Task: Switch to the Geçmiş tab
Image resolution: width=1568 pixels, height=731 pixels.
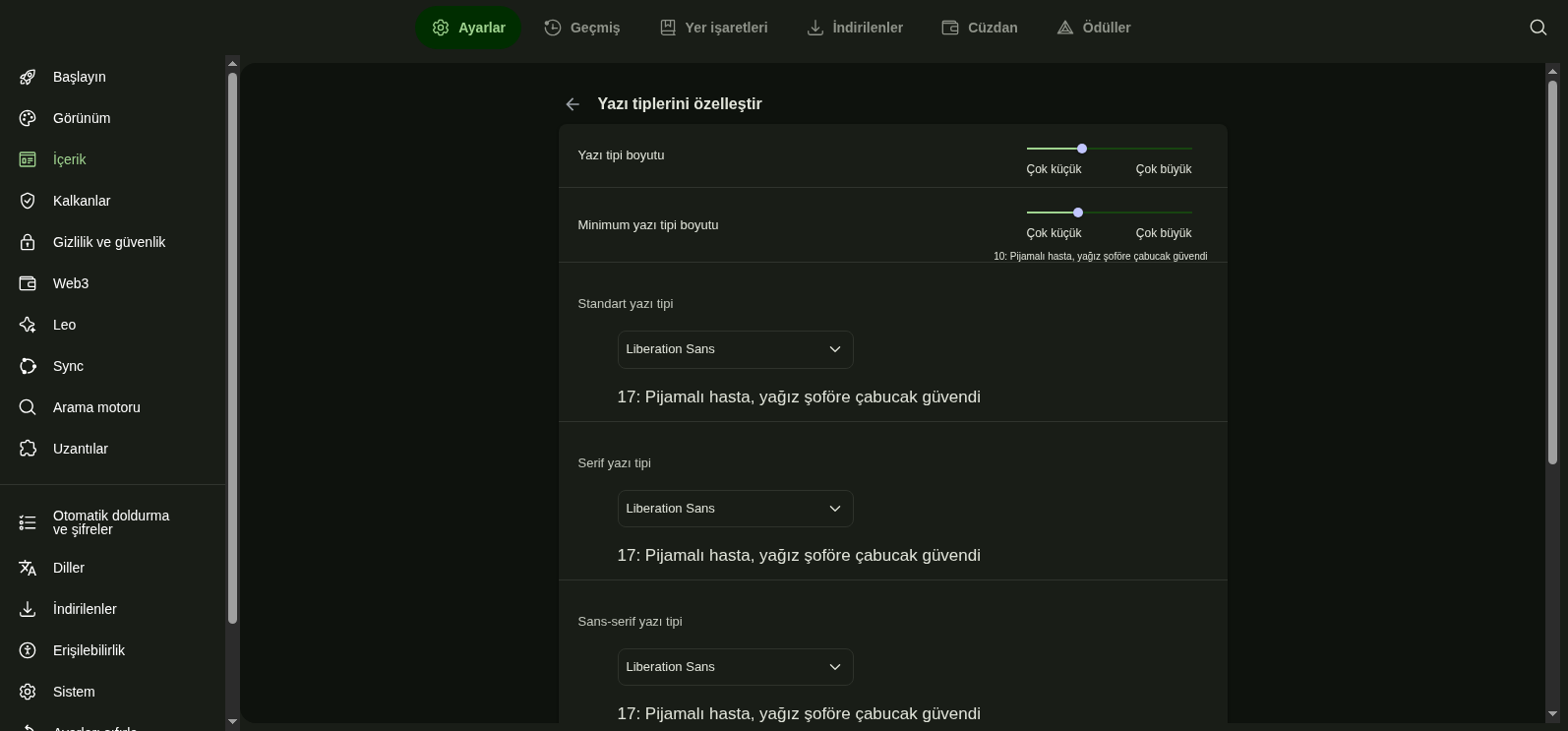Action: tap(582, 28)
